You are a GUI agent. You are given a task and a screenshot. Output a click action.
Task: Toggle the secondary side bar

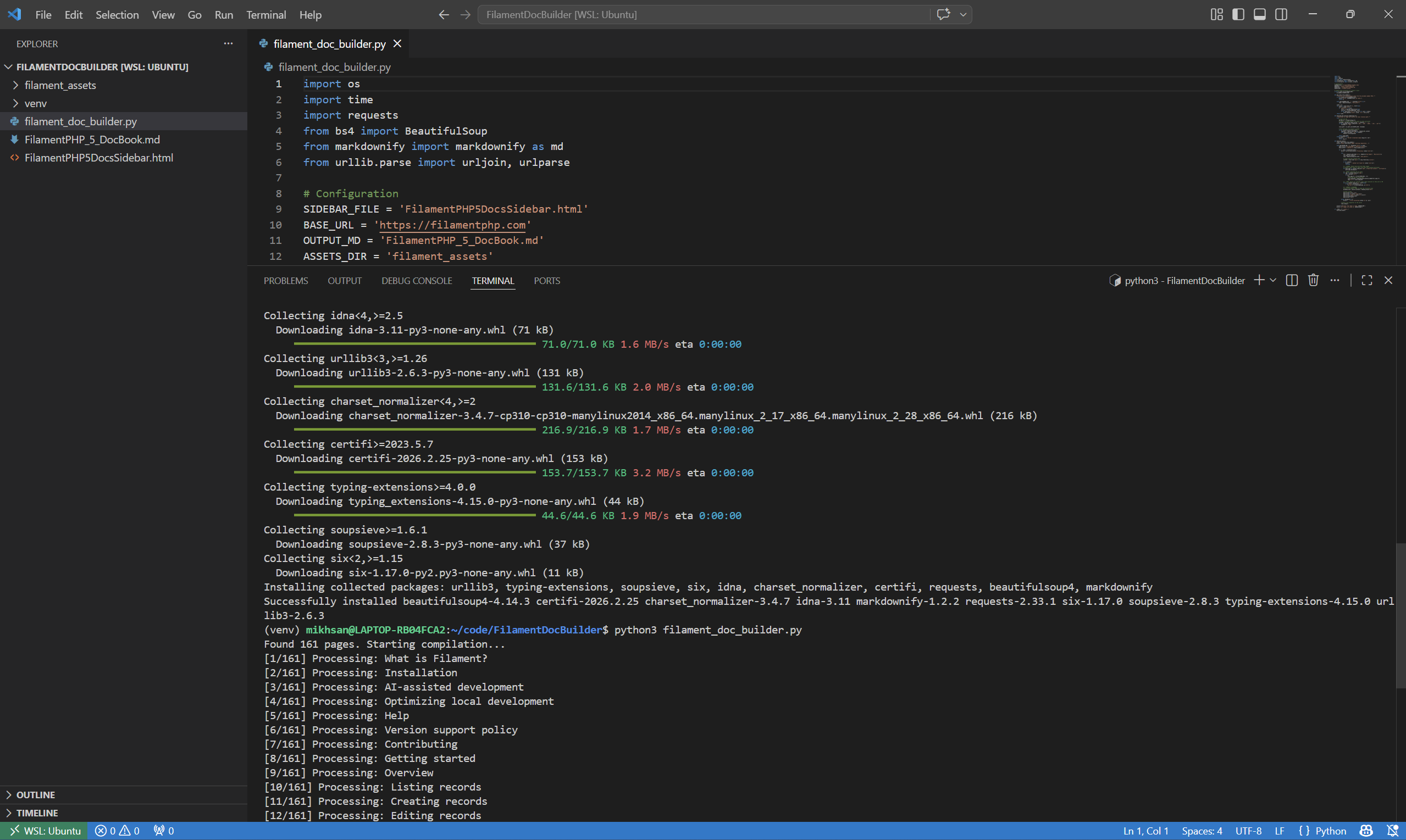click(x=1281, y=14)
